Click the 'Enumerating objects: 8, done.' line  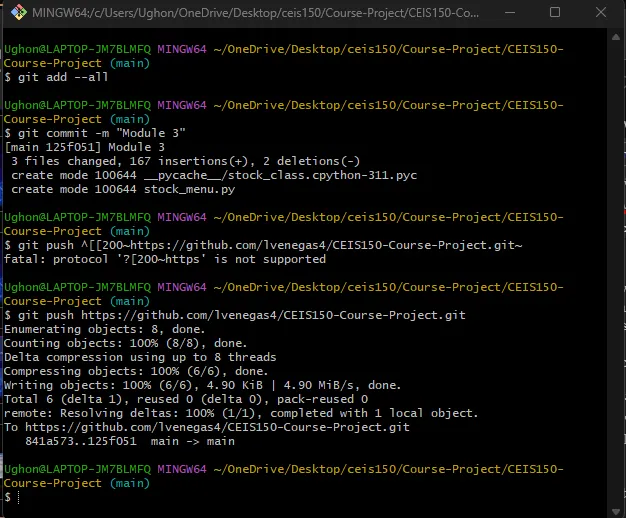[x=105, y=329]
